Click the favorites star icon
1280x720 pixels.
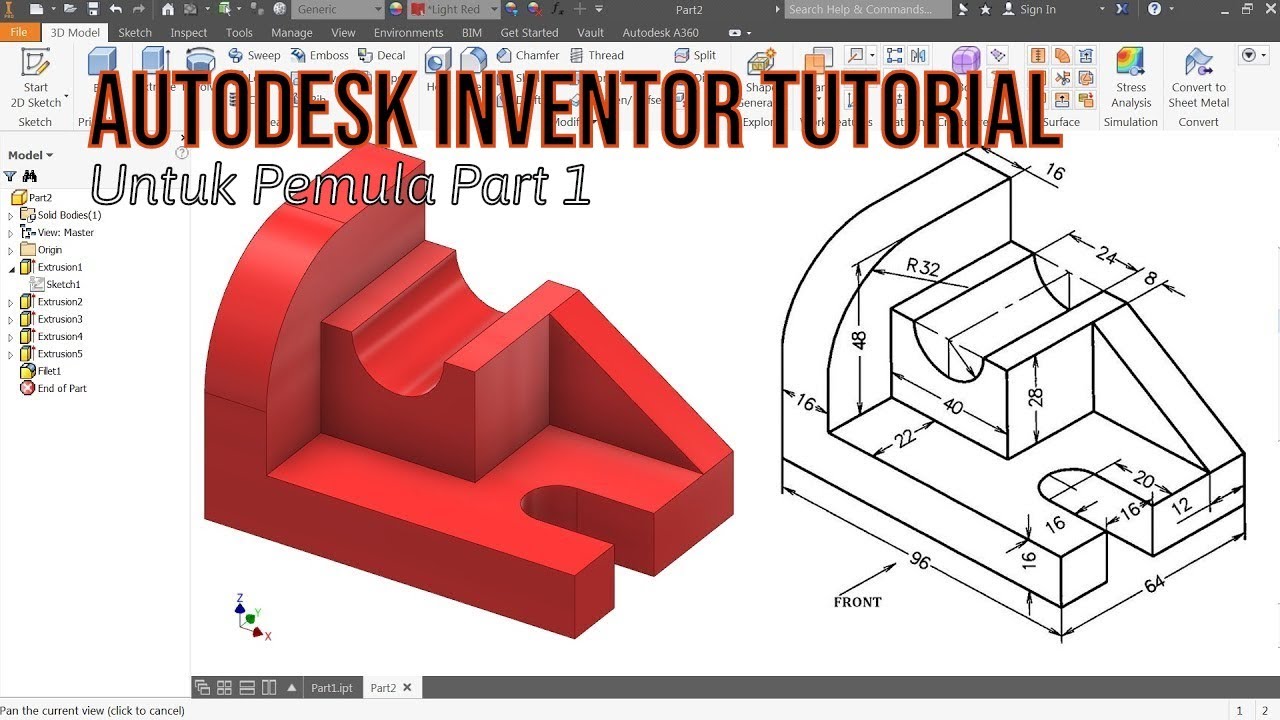(x=986, y=9)
